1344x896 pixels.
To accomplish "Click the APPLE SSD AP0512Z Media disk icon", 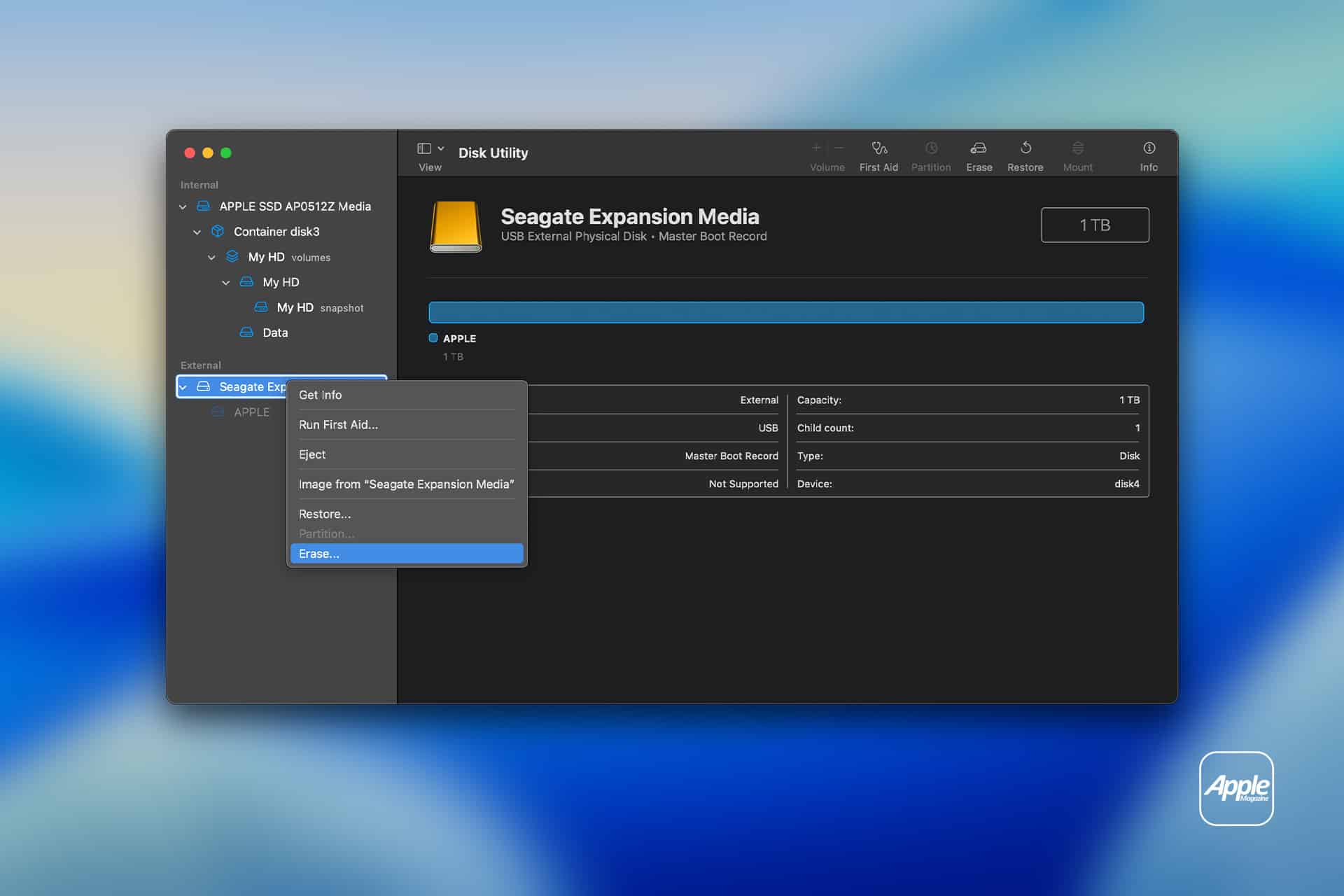I will point(203,206).
